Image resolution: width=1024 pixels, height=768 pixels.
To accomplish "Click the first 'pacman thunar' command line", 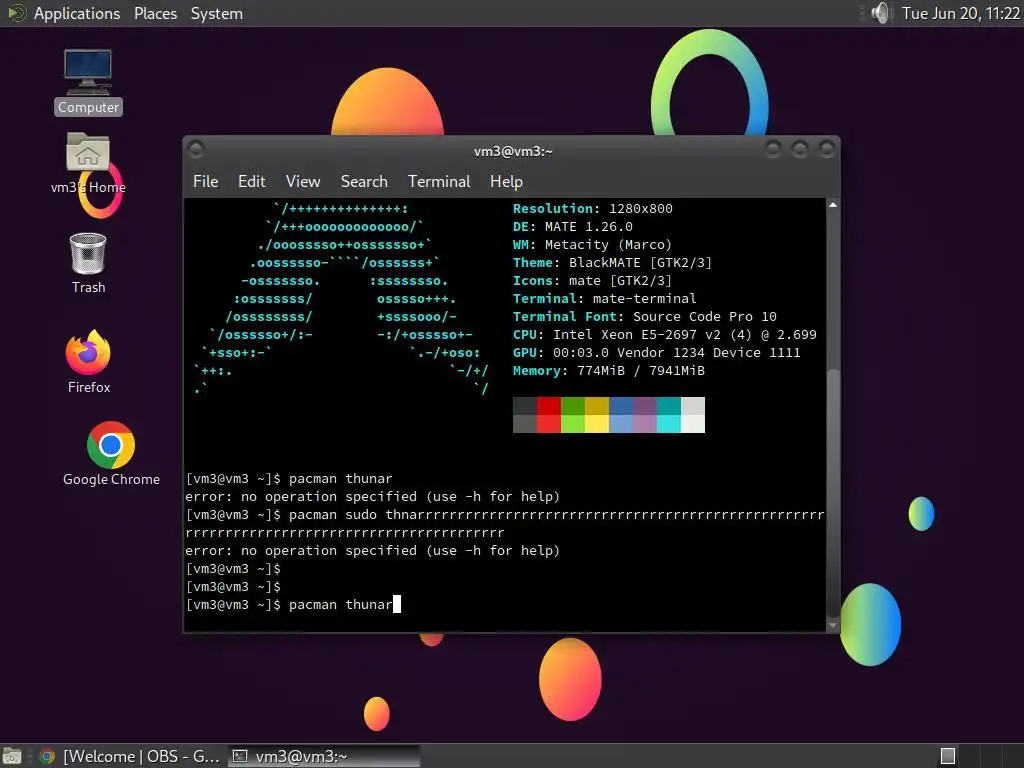I will (289, 479).
